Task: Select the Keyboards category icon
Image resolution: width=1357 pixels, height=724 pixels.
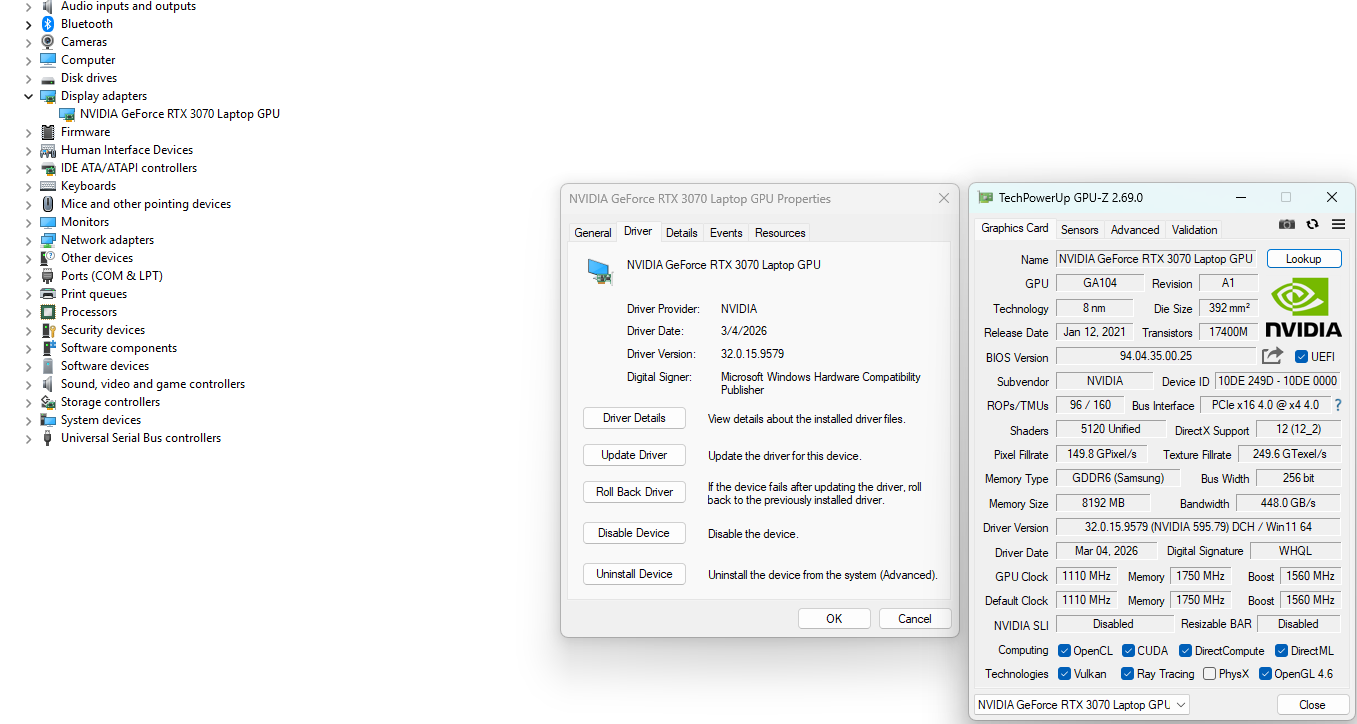Action: click(x=47, y=186)
